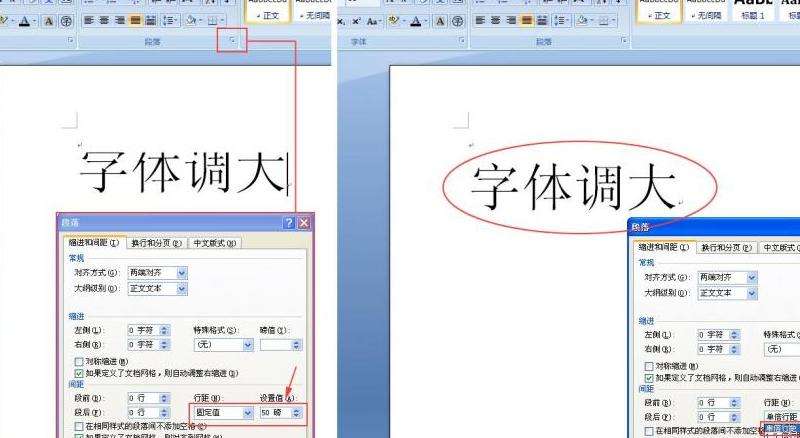Click Align Left icon in right Word window
The width and height of the screenshot is (800, 438).
tap(480, 20)
